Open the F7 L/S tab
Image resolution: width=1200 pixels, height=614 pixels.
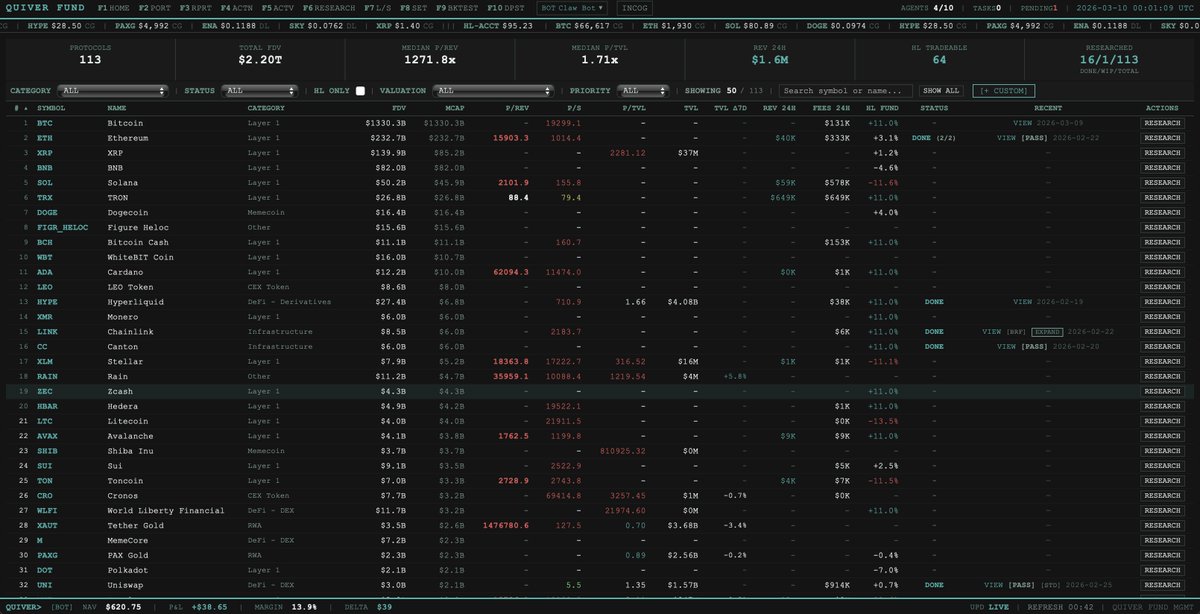[378, 7]
